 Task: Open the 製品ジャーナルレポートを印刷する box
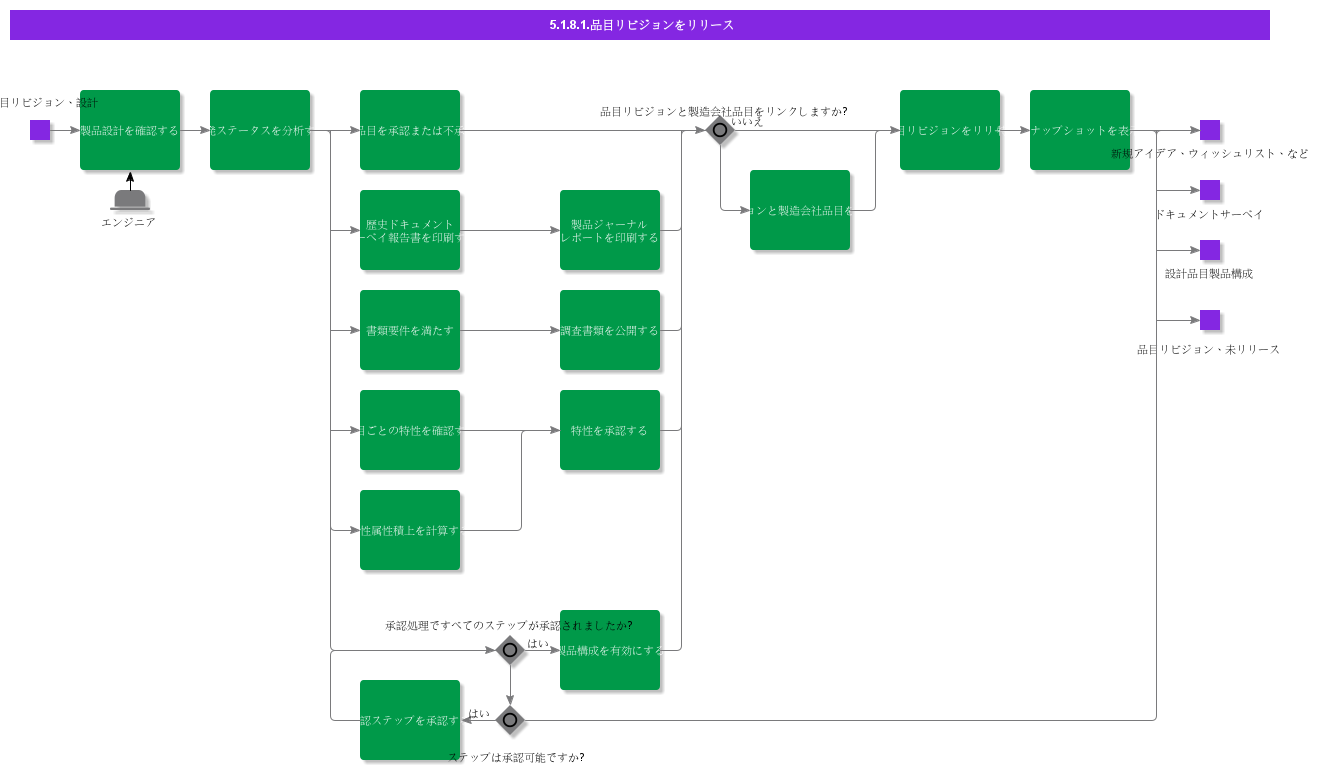610,230
